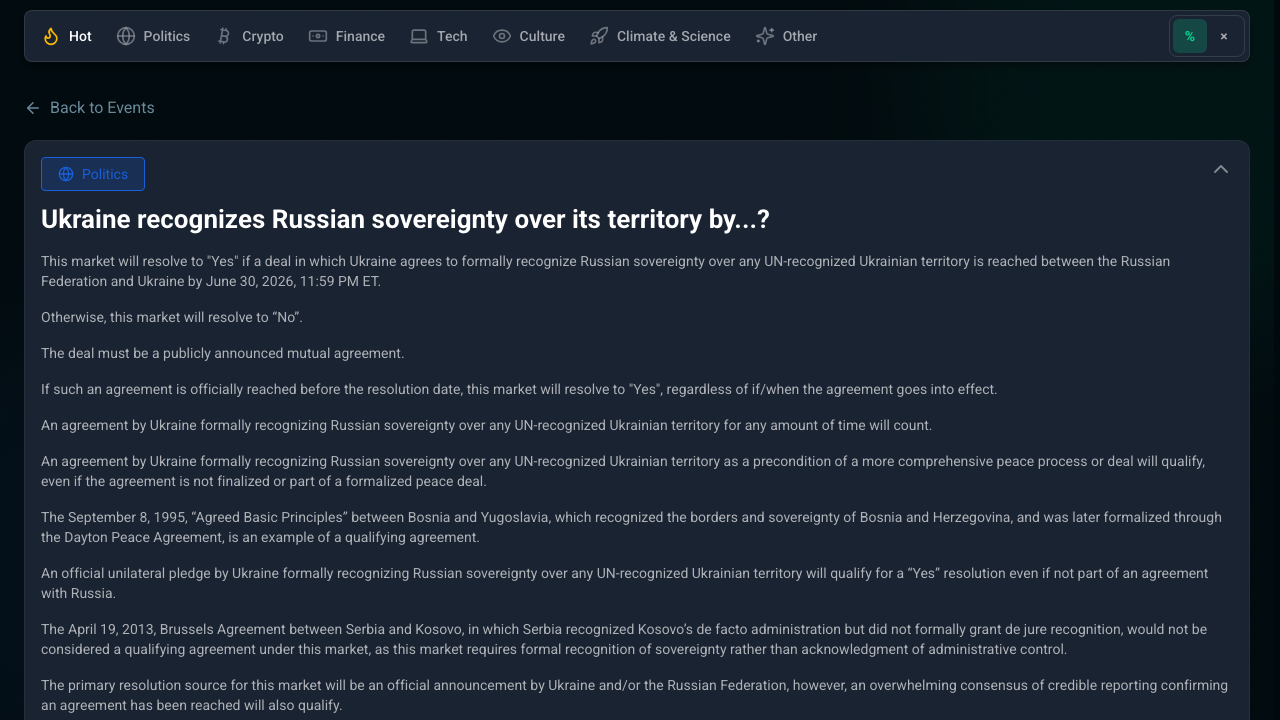The image size is (1280, 720).
Task: Click the Hot flame icon
Action: 51,36
